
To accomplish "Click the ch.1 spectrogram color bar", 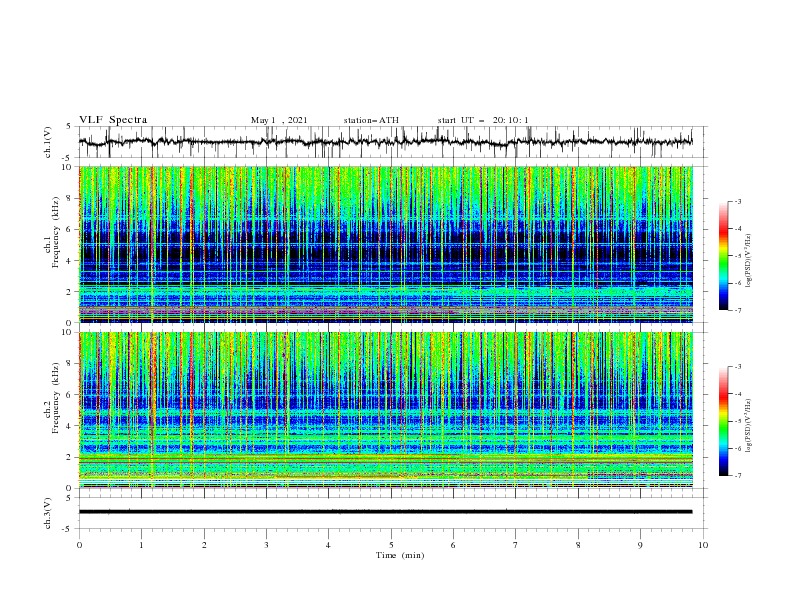I will (723, 255).
